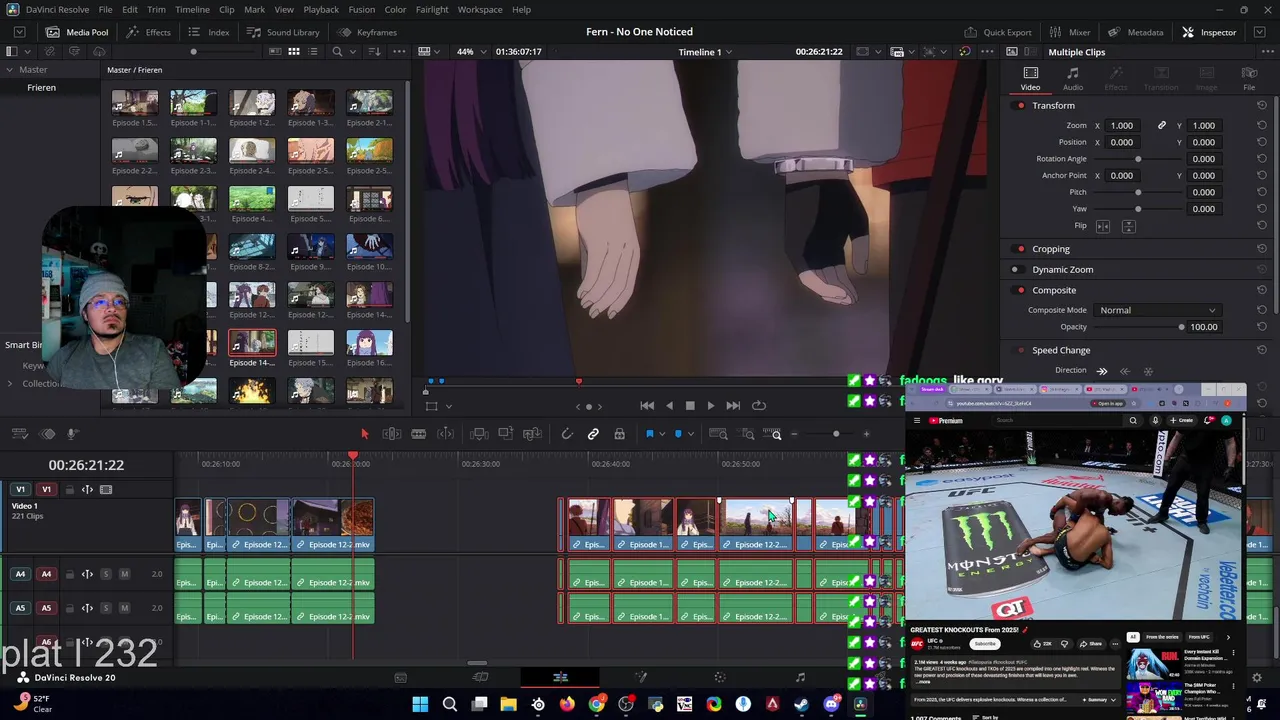Solo the A5 audio track
Image resolution: width=1280 pixels, height=720 pixels.
point(106,608)
